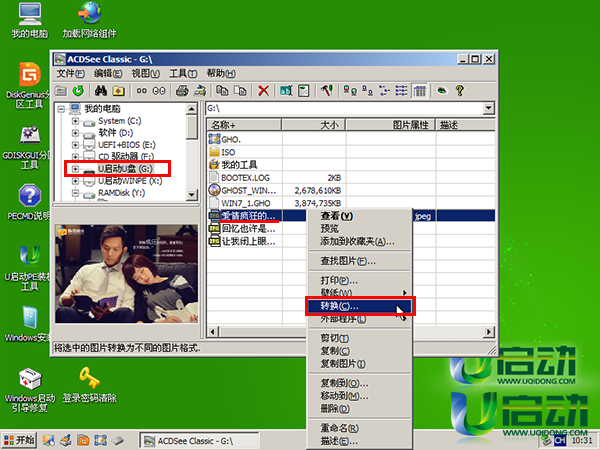This screenshot has height=450, width=600.
Task: Sort by the 大小 column header
Action: point(314,125)
